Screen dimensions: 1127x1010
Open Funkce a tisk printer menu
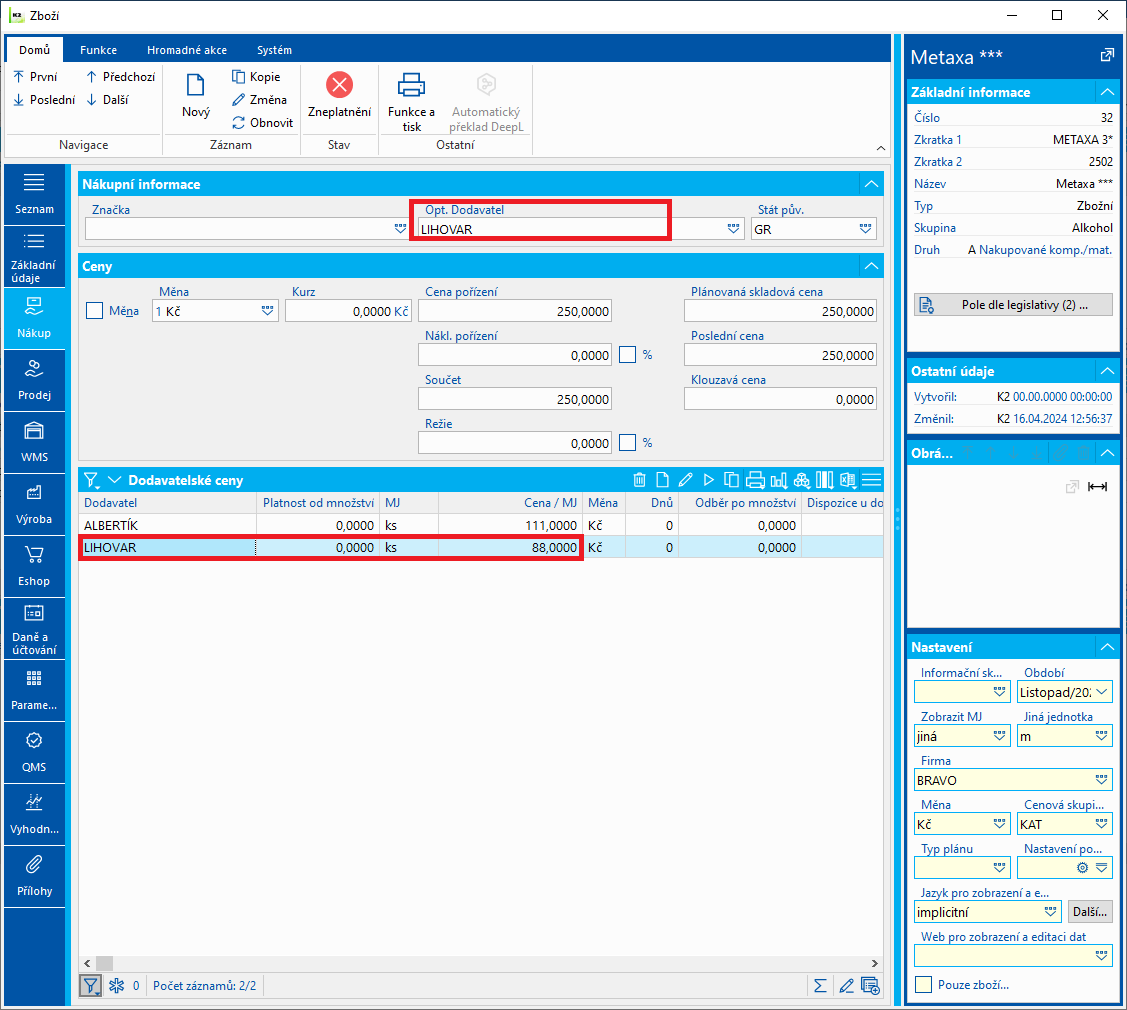[411, 101]
